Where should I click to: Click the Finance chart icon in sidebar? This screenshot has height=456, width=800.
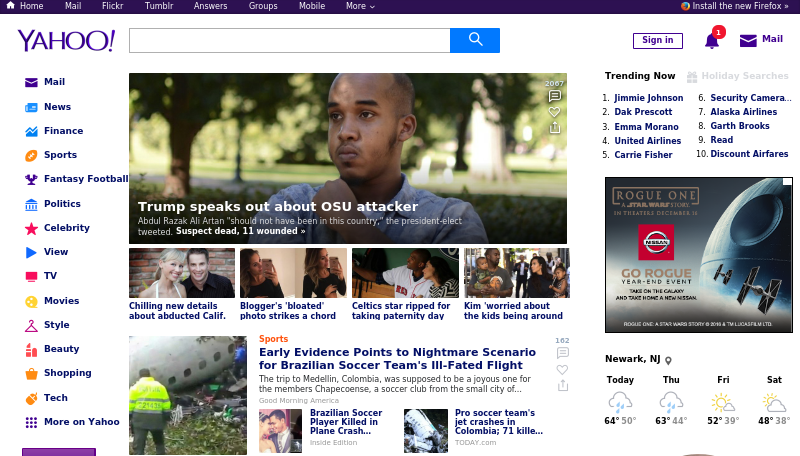click(31, 131)
